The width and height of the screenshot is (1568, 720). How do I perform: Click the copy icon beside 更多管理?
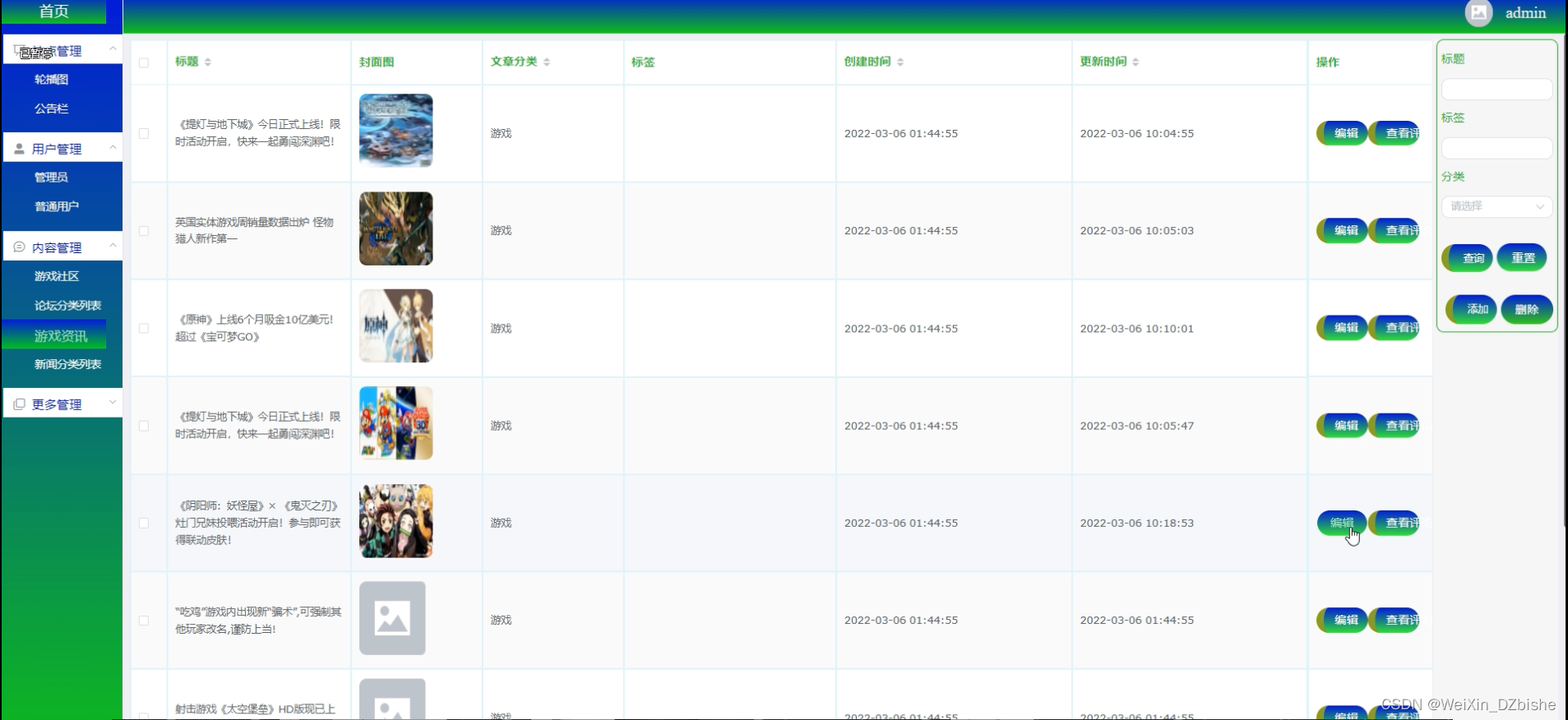pyautogui.click(x=19, y=404)
